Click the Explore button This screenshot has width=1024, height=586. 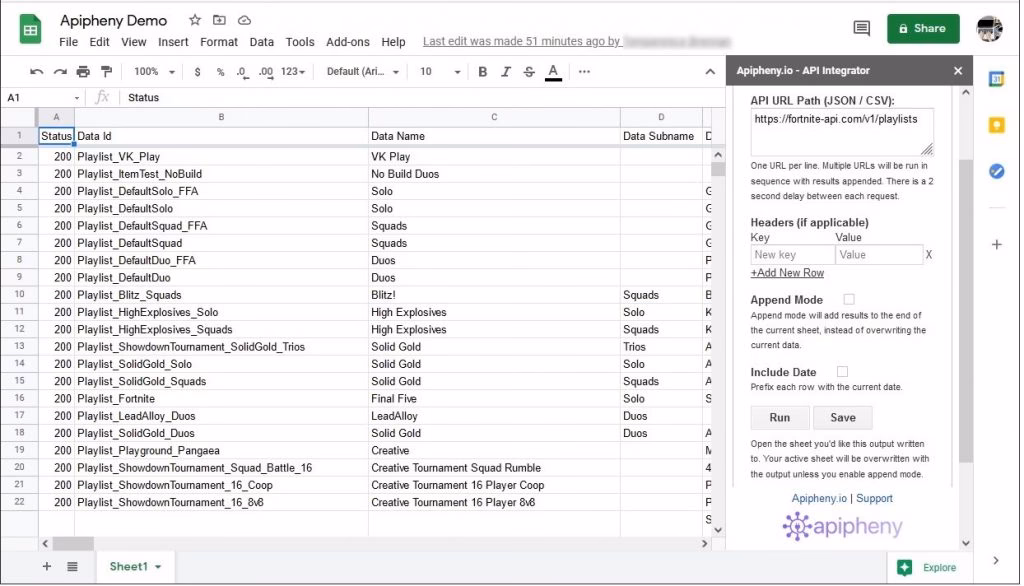(929, 567)
